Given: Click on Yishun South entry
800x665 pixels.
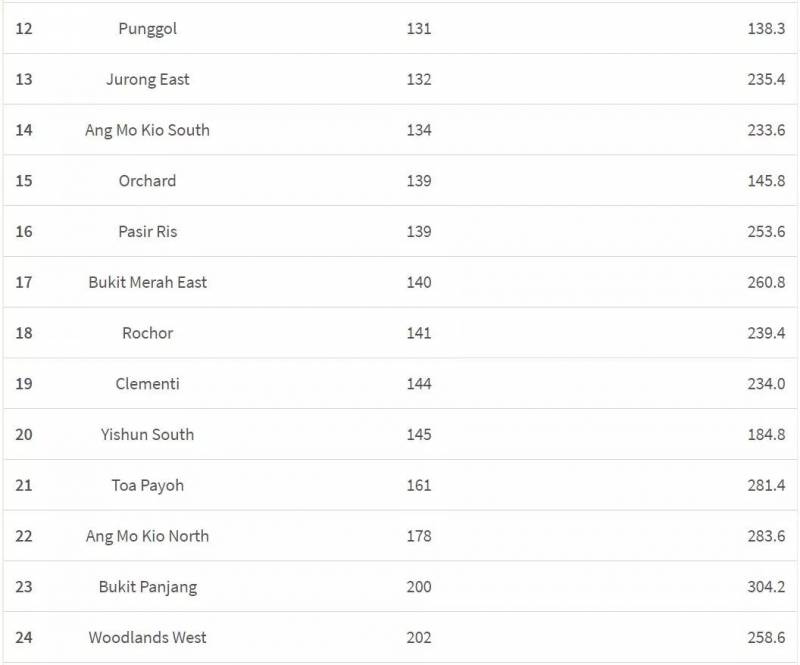Looking at the screenshot, I should [147, 435].
